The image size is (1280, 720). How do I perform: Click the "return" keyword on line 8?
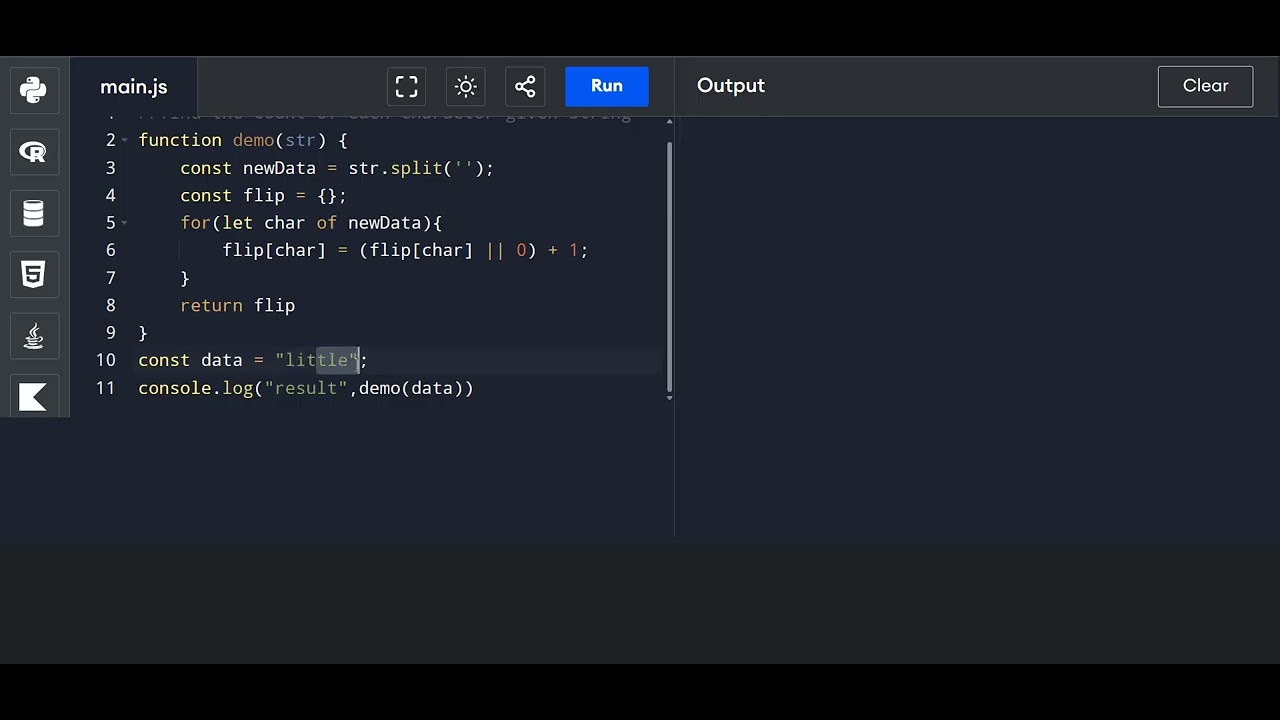(211, 305)
